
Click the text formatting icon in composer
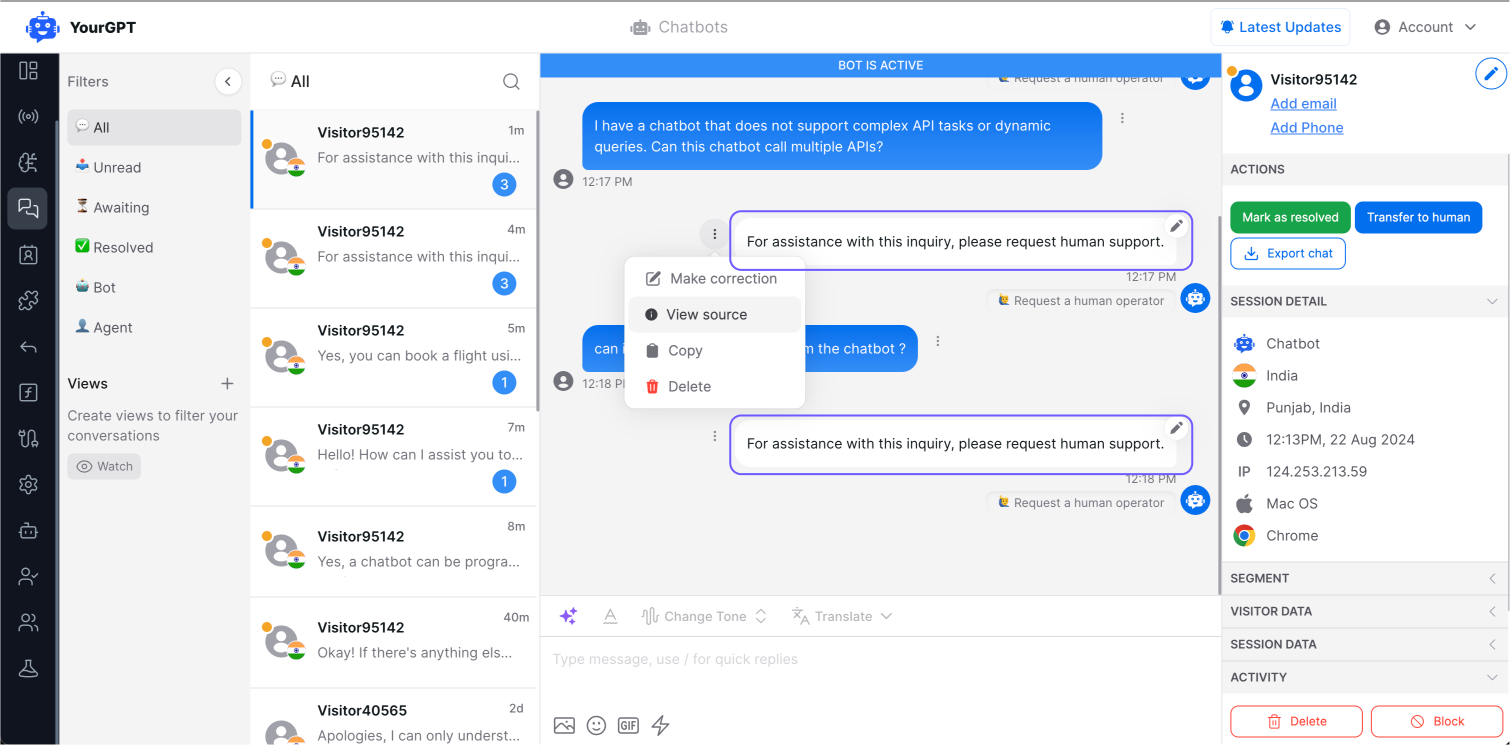click(610, 616)
